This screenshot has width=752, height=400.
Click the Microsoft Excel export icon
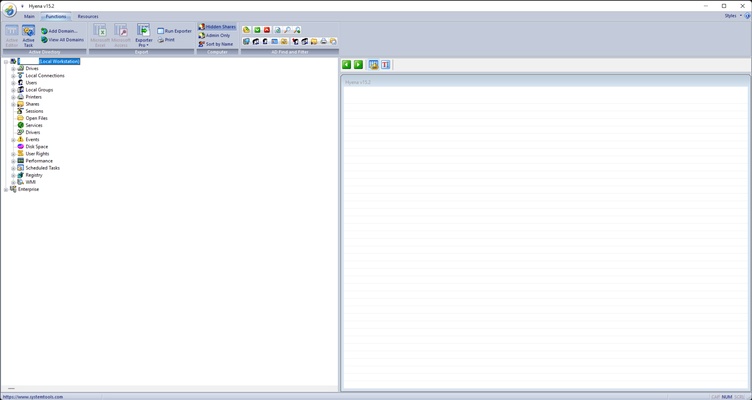tap(100, 30)
